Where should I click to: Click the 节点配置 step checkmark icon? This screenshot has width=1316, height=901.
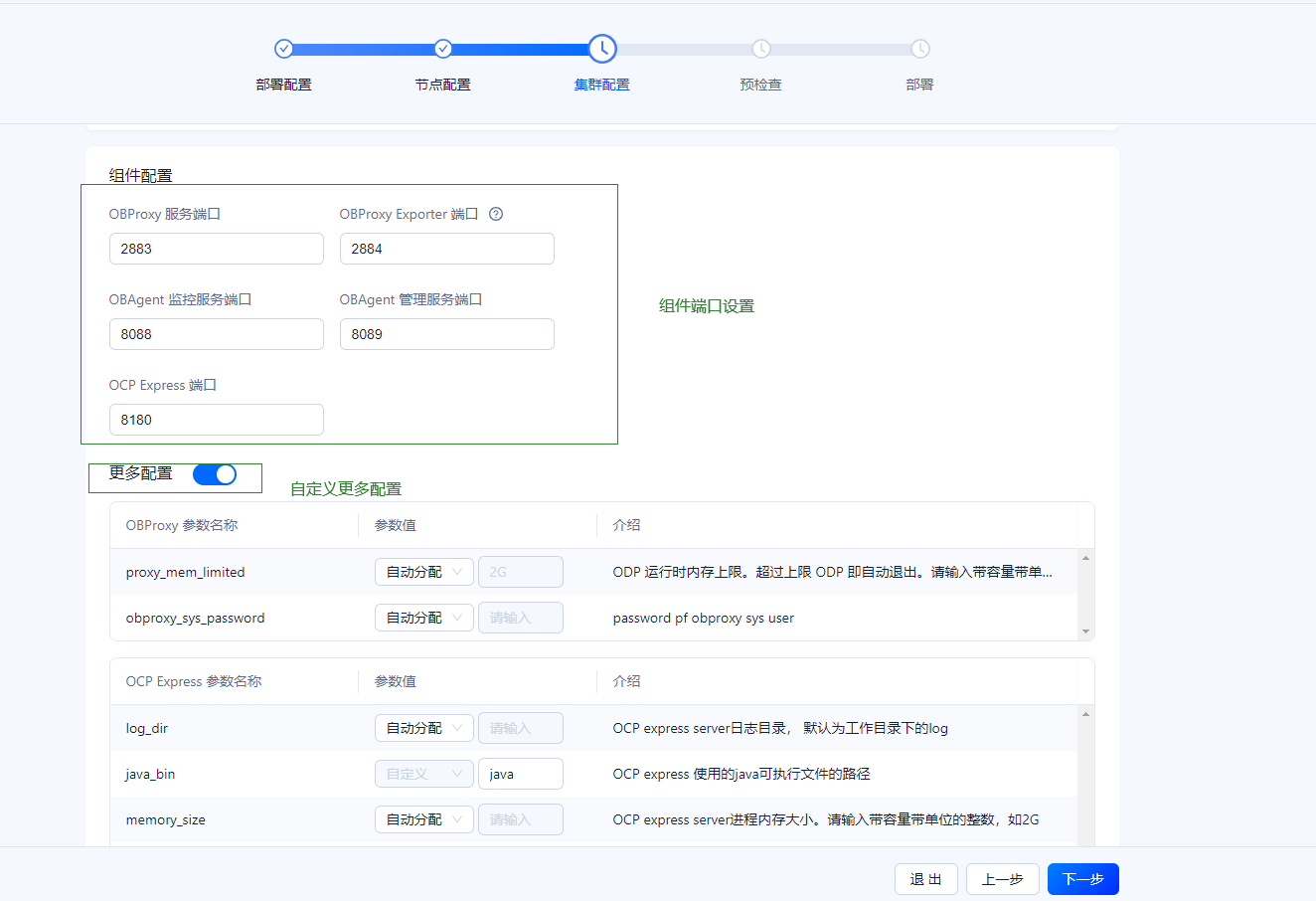pos(443,49)
